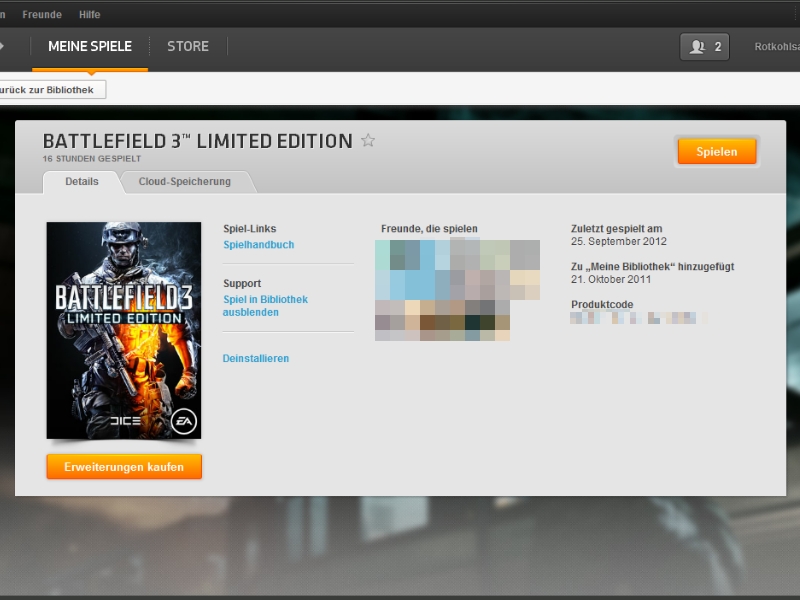This screenshot has width=800, height=600.
Task: Click Spiel in Bibliothek ausblenden link
Action: point(265,306)
